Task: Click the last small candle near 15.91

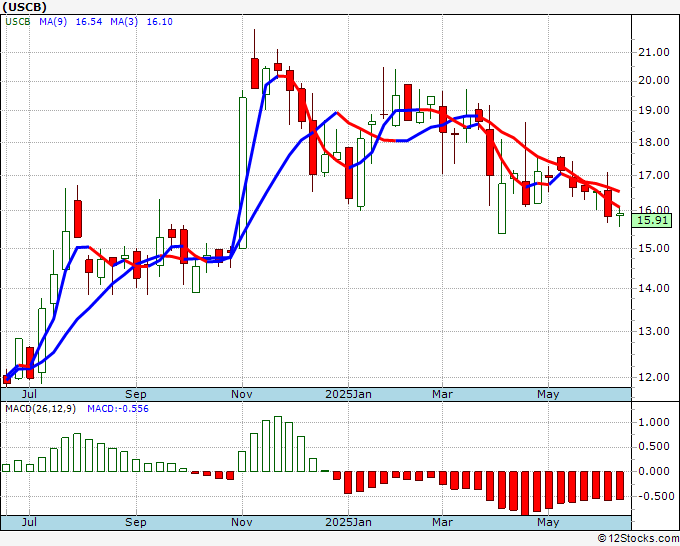Action: pos(620,214)
